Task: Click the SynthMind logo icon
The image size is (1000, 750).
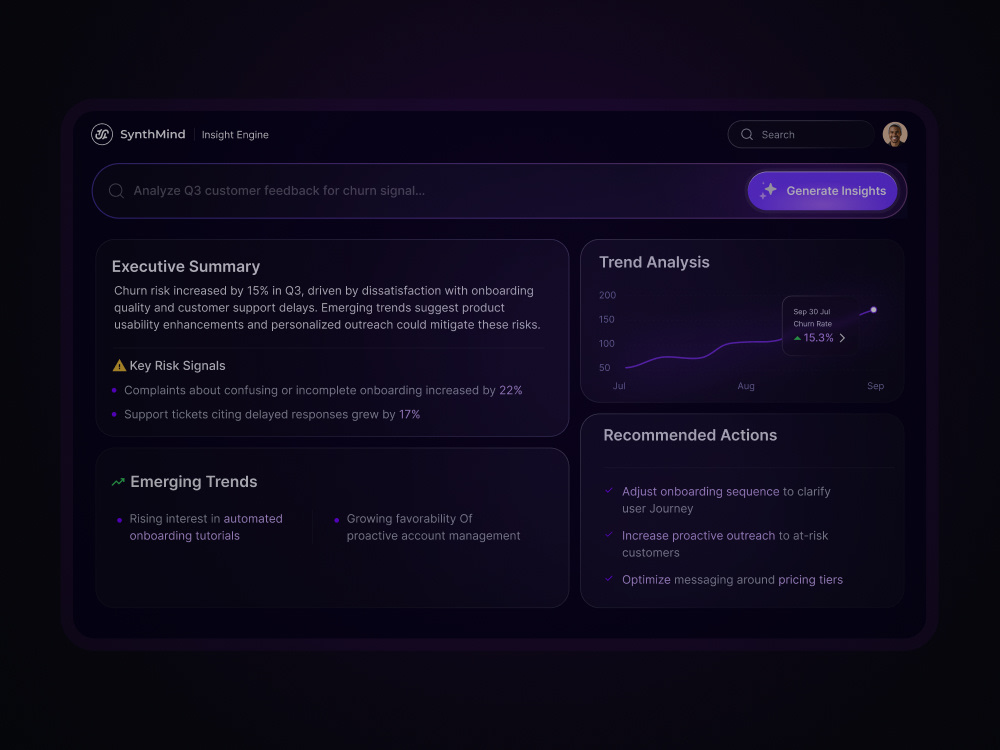Action: pyautogui.click(x=102, y=135)
